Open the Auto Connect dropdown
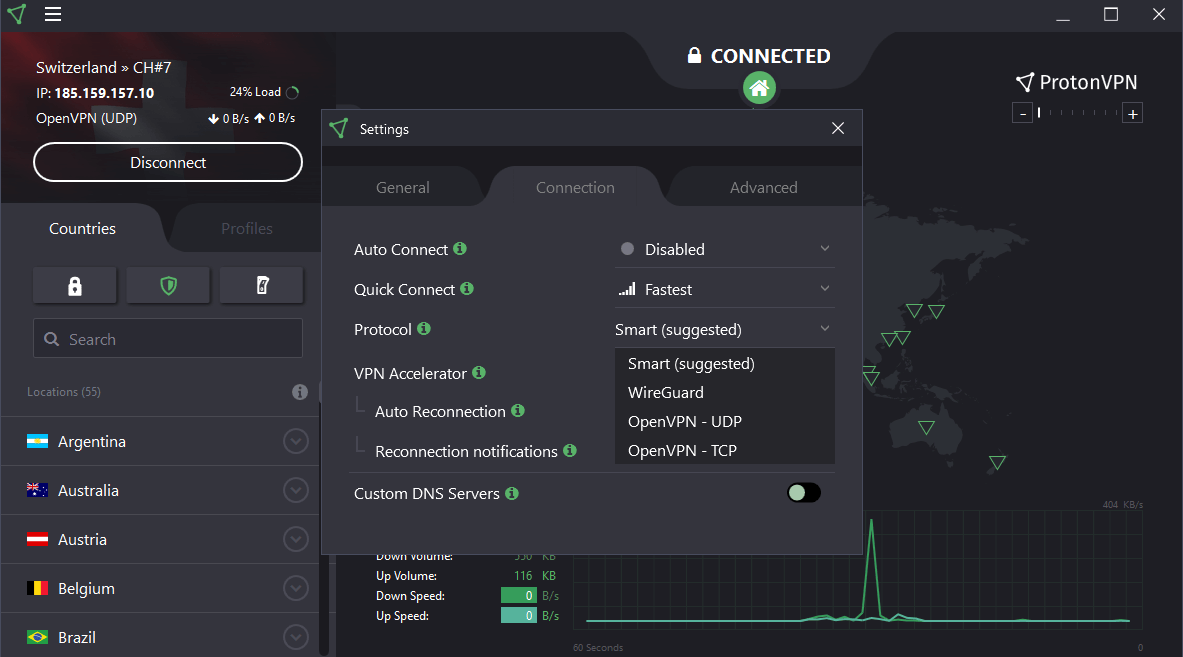Viewport: 1183px width, 657px height. 724,249
